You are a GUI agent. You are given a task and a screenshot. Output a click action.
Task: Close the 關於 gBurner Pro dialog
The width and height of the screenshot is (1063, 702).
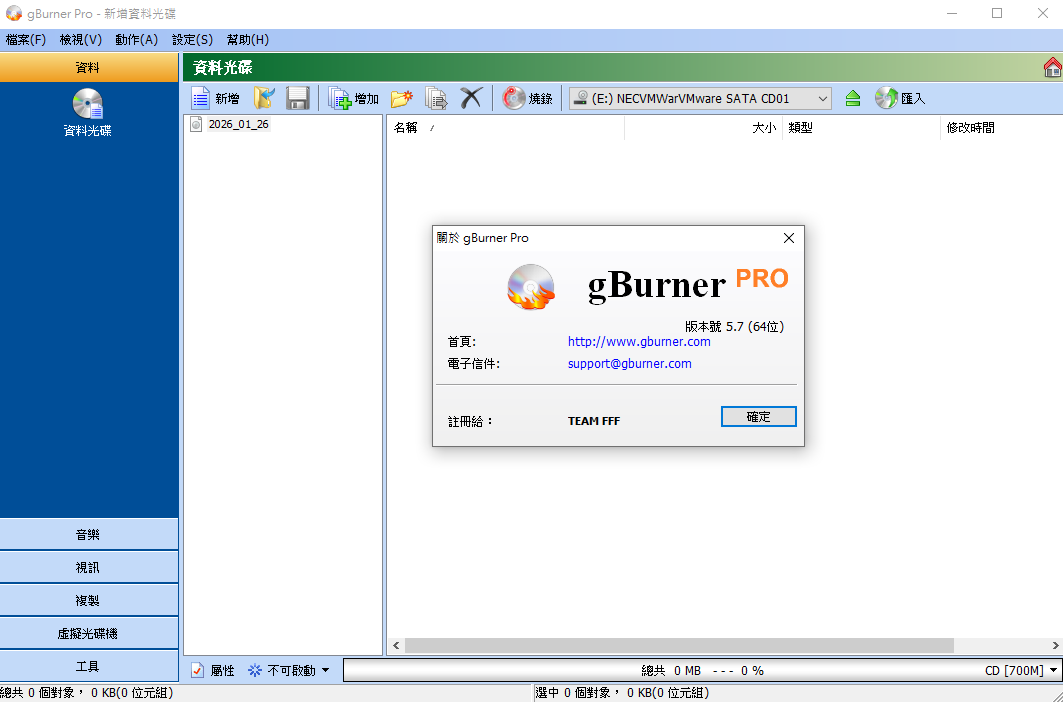(x=788, y=238)
